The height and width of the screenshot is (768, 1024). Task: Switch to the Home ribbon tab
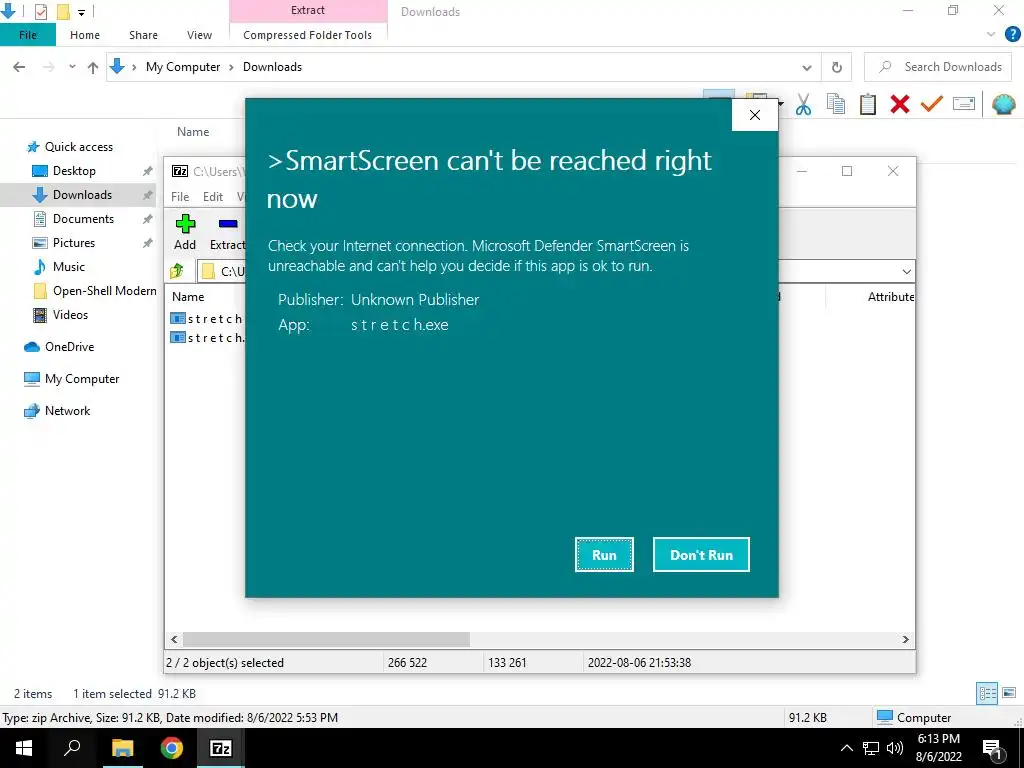(x=85, y=35)
